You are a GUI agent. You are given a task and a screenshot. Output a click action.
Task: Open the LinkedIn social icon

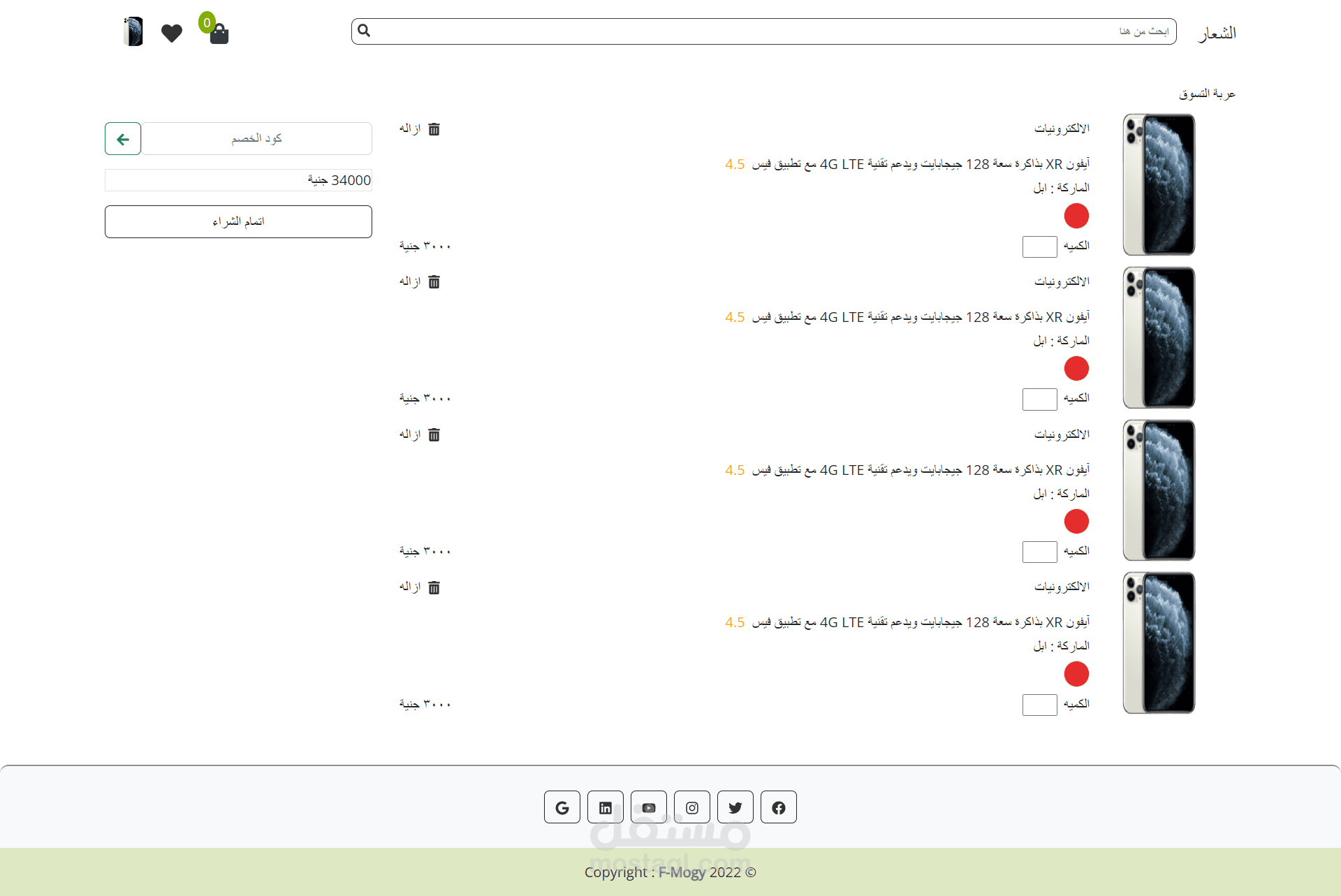point(605,807)
